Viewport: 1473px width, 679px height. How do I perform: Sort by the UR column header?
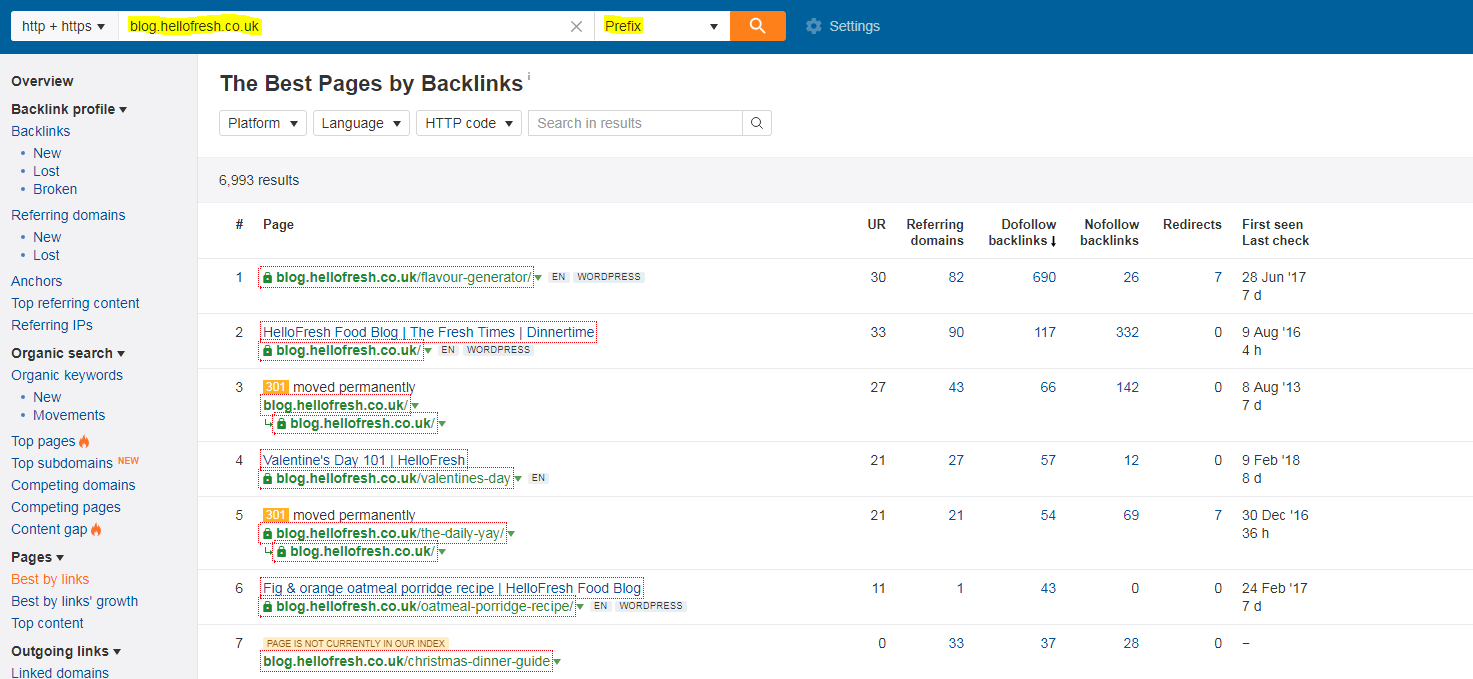point(876,224)
